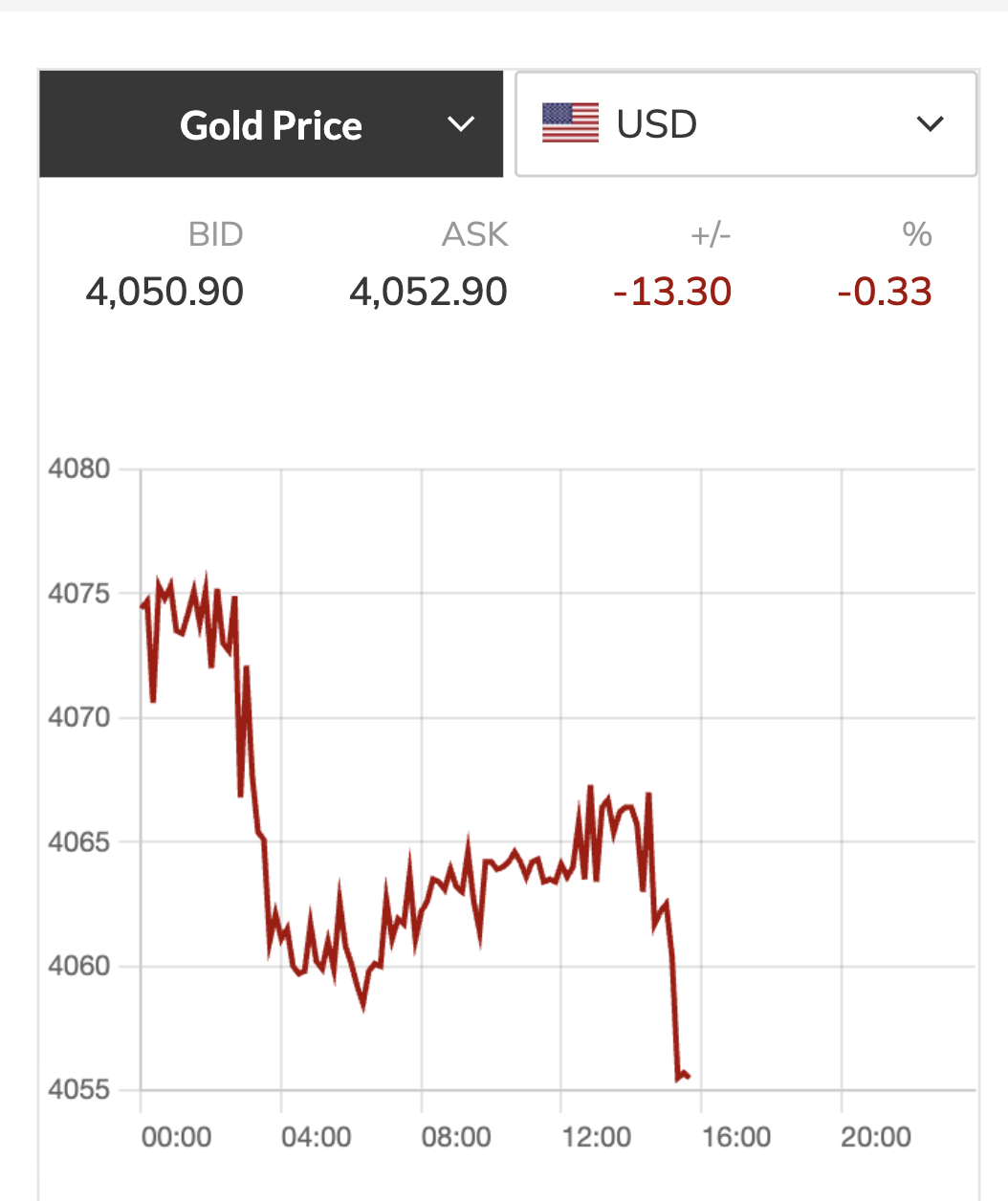Click the latest point on gold chart line

point(688,1077)
